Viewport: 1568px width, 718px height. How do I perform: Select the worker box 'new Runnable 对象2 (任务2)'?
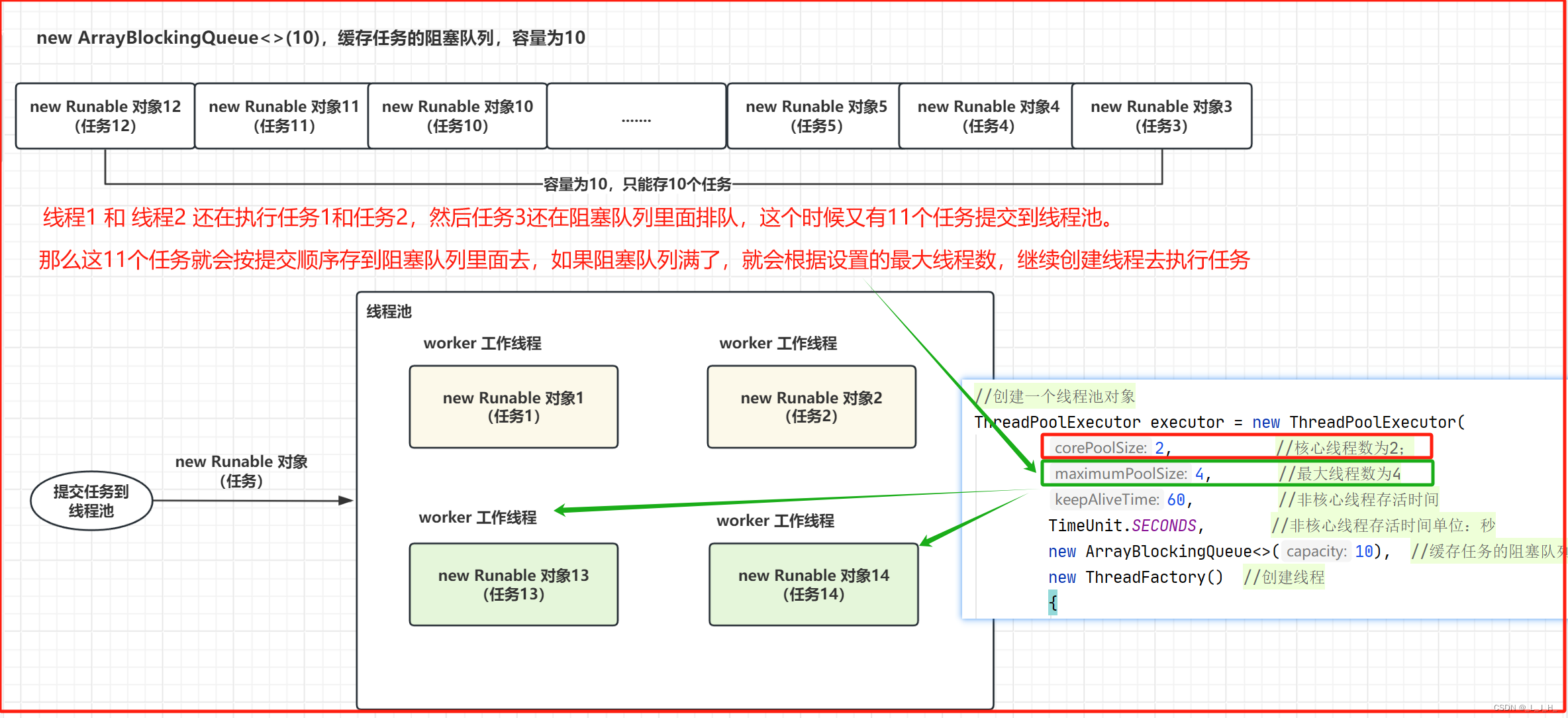point(812,407)
